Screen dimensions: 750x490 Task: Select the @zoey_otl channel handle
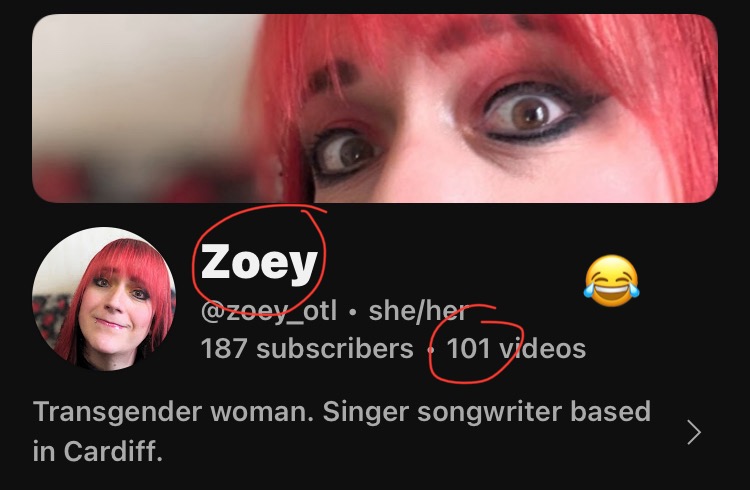269,312
